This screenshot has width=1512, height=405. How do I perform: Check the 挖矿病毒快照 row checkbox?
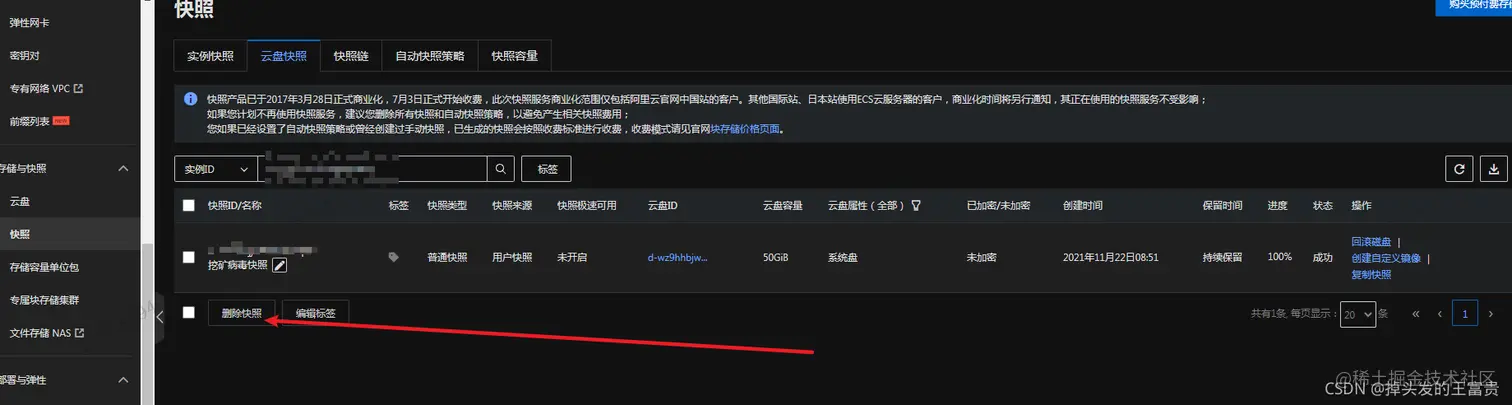[x=189, y=257]
